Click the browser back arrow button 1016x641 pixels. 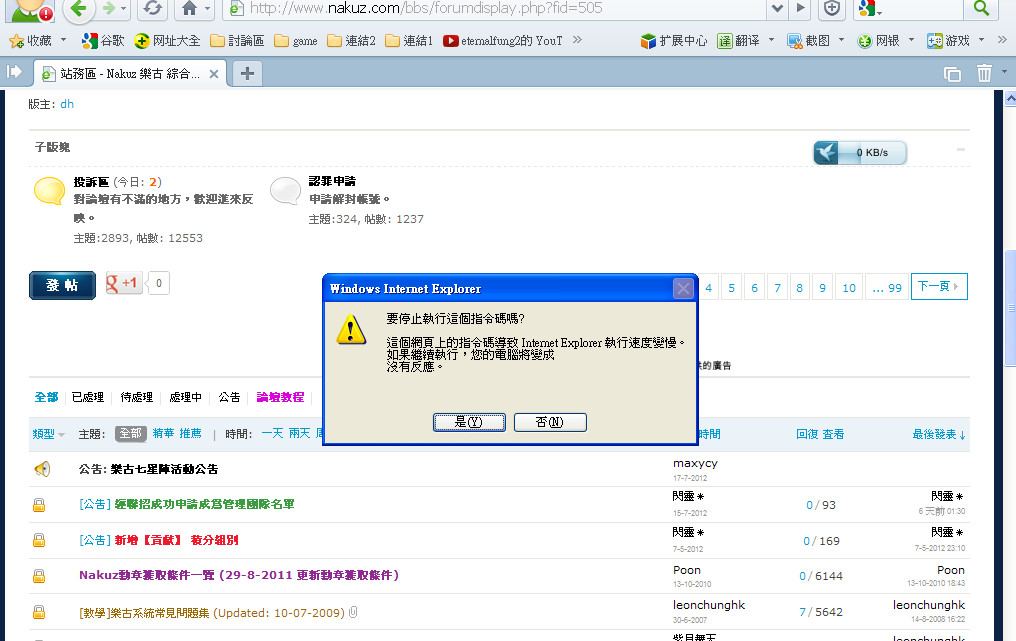(x=80, y=9)
